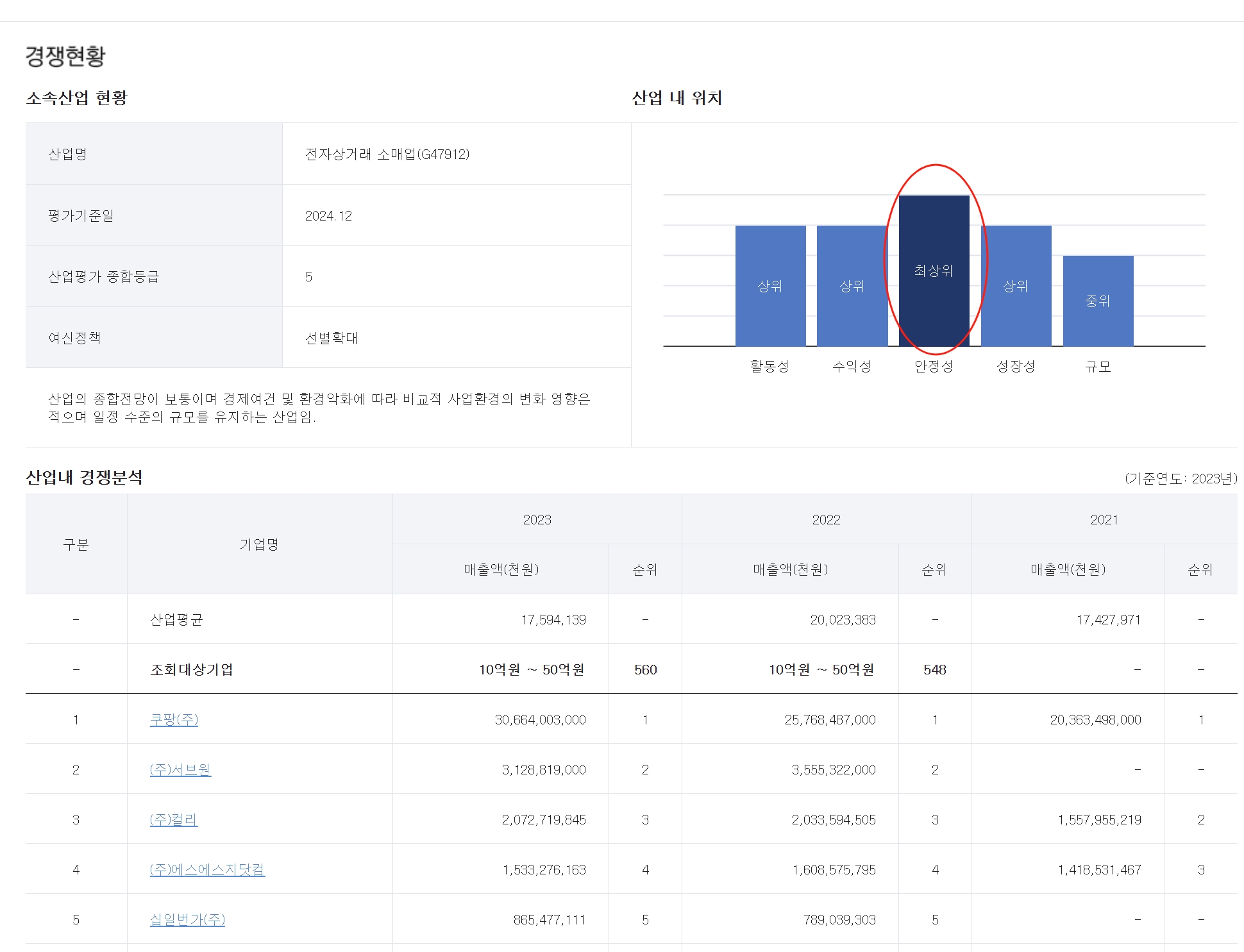1244x952 pixels.
Task: Open the 쿠팡(주) company link
Action: tap(174, 719)
